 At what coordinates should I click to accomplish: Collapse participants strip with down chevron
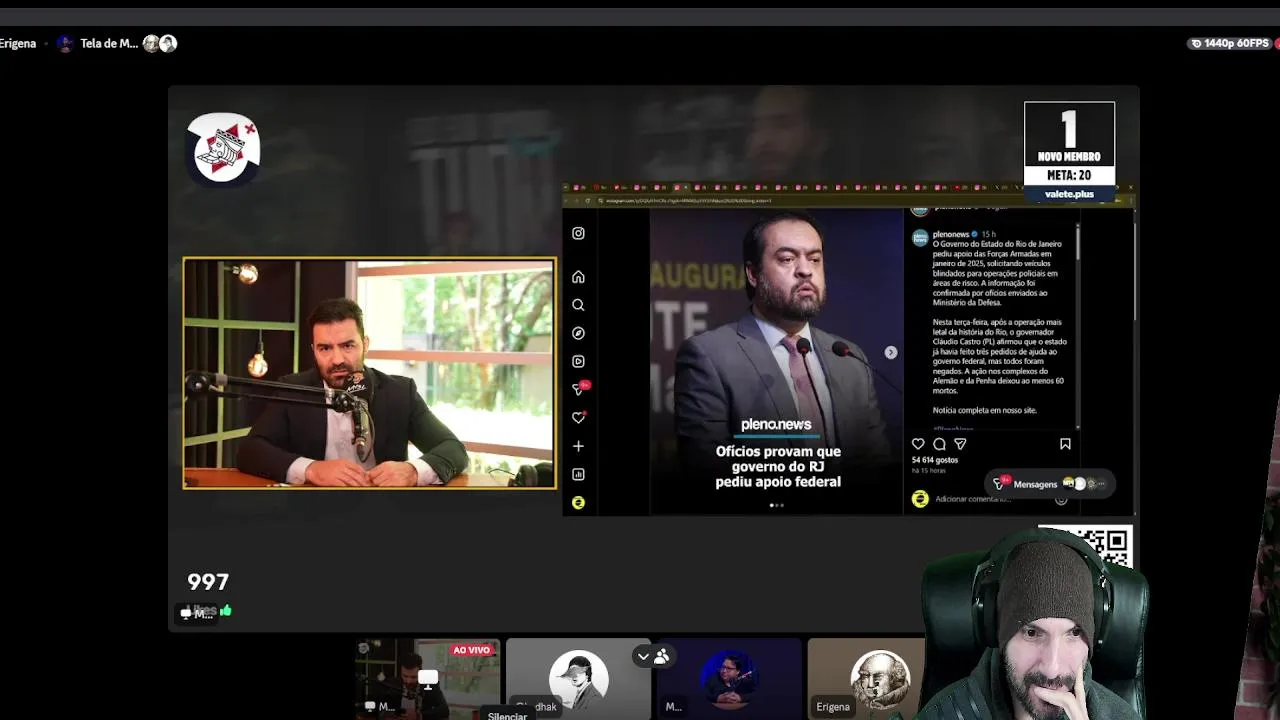pos(643,657)
